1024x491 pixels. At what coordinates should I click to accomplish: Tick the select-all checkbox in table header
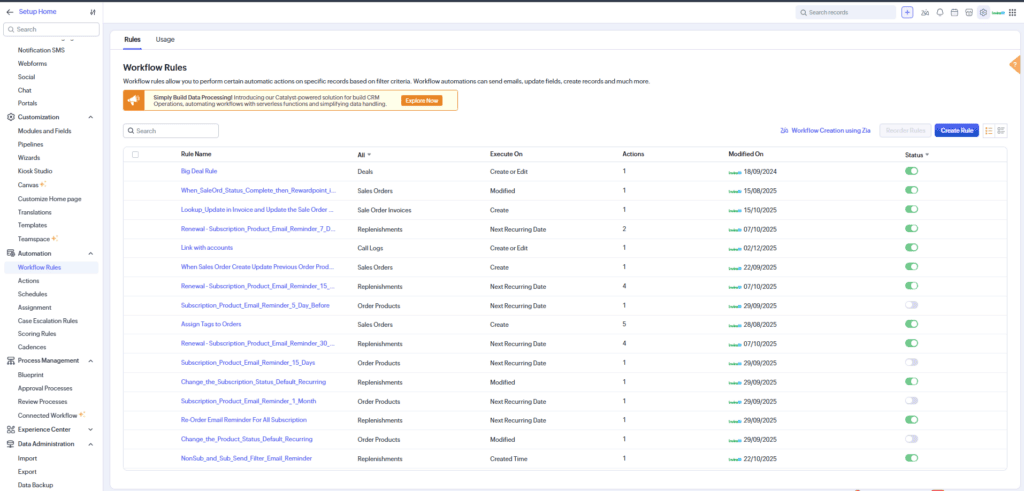pyautogui.click(x=135, y=155)
